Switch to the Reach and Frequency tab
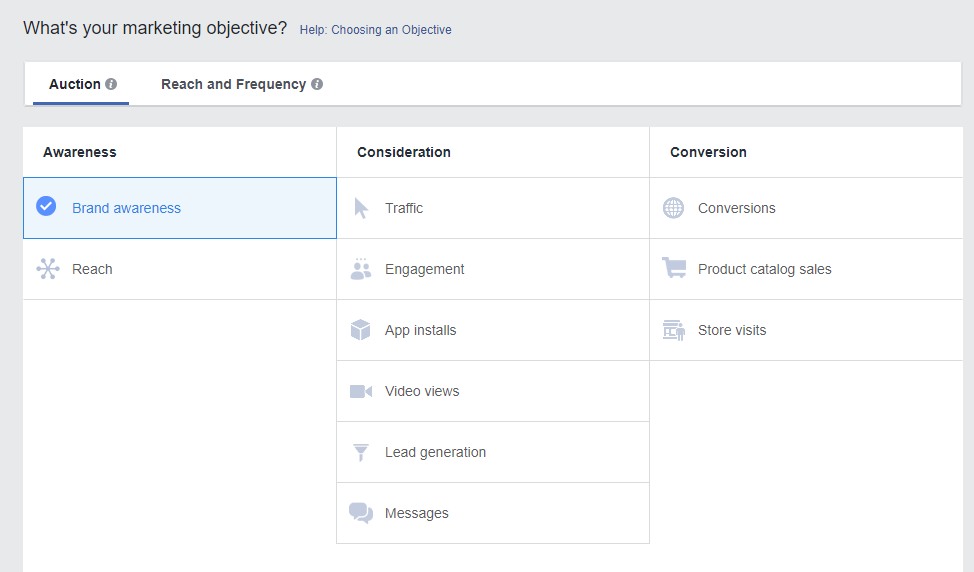 tap(233, 84)
